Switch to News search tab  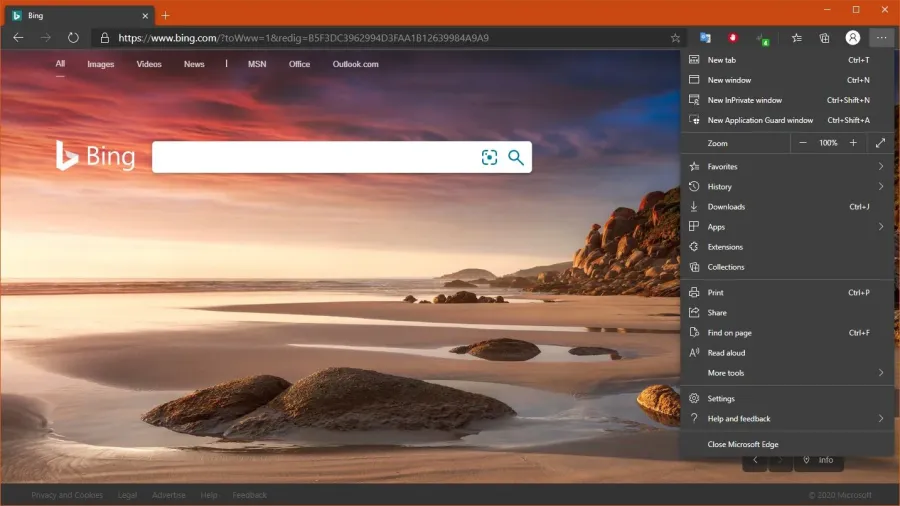tap(194, 64)
